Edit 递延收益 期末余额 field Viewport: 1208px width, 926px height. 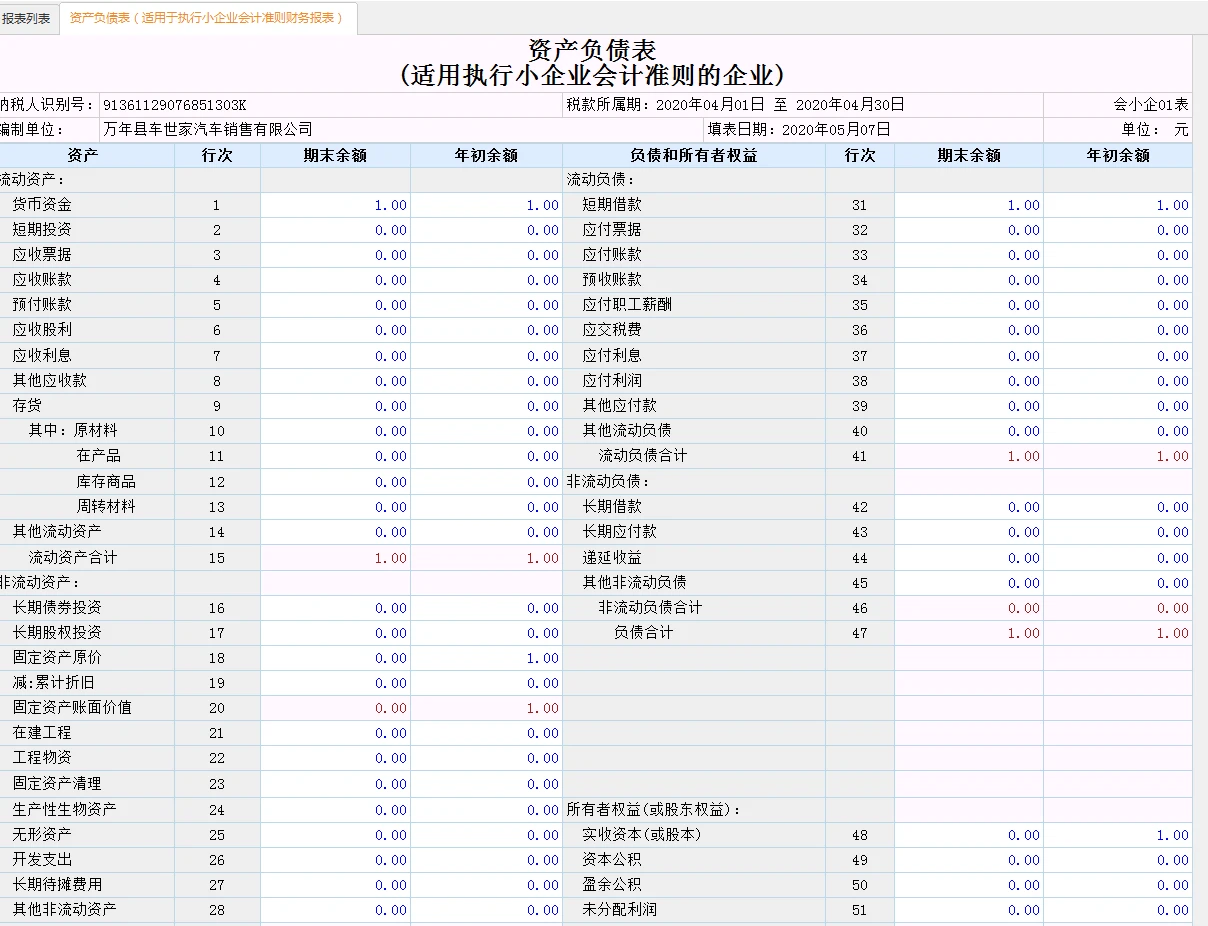pyautogui.click(x=969, y=558)
